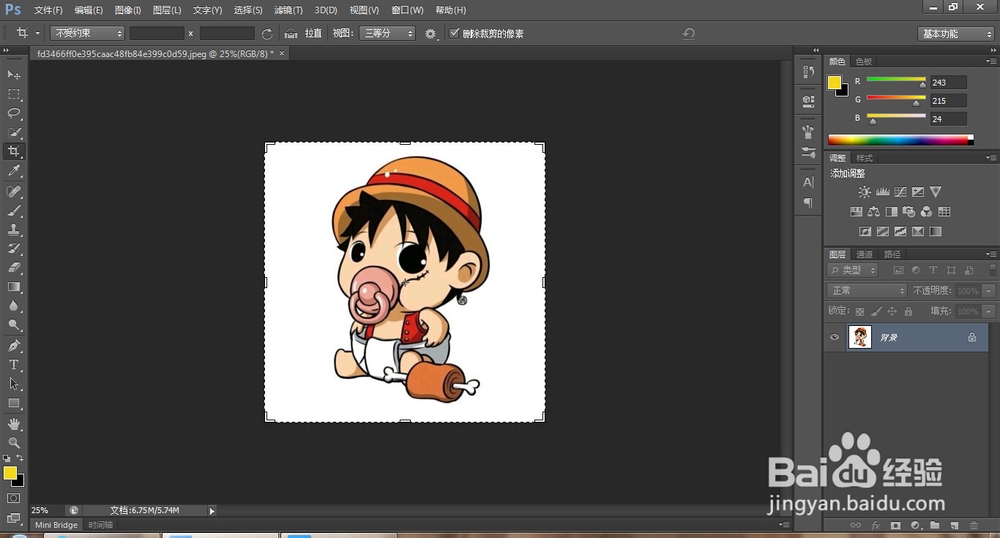
Task: Open the 类型 layer filter dropdown
Action: tap(853, 270)
